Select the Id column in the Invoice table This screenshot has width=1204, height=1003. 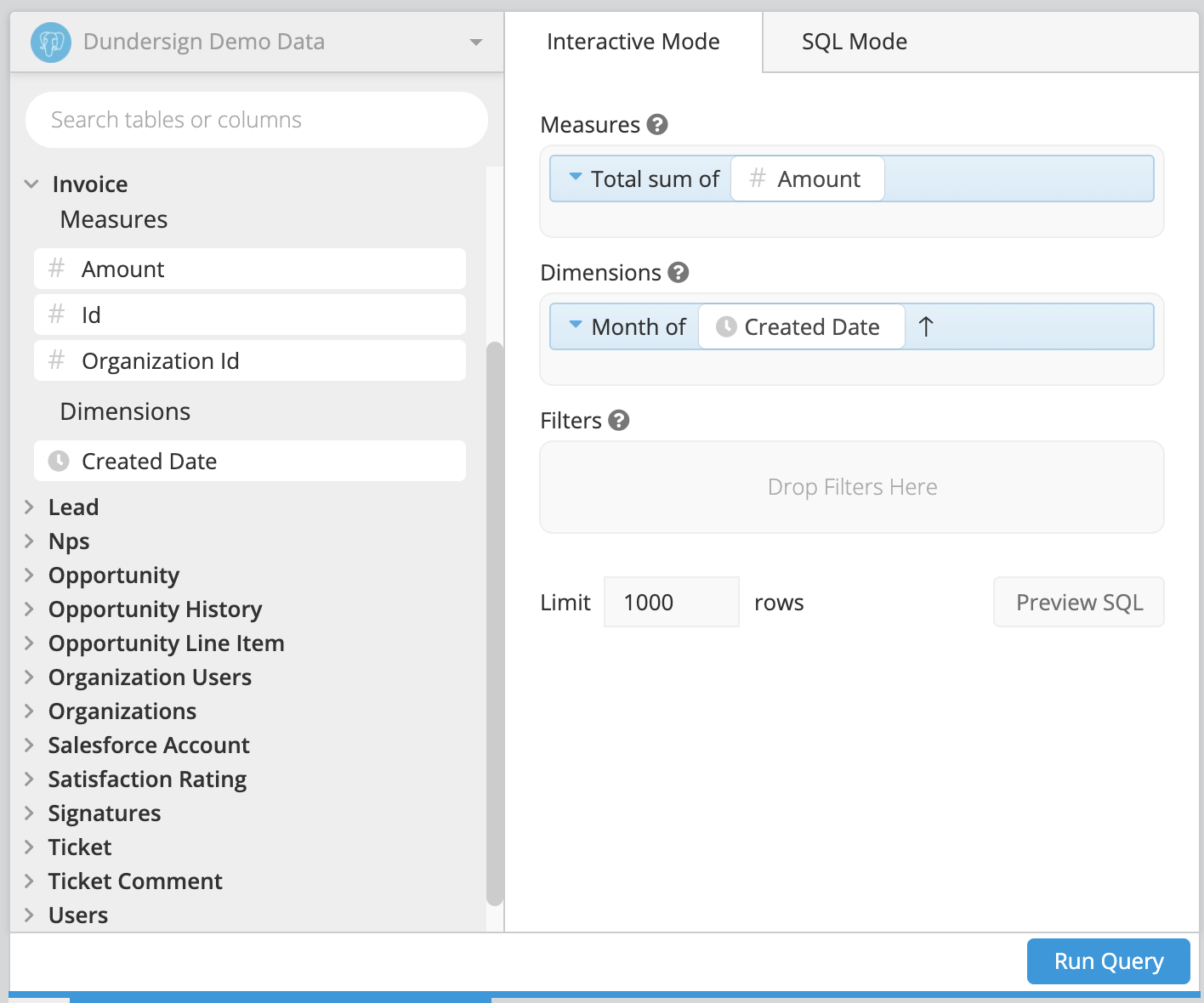pyautogui.click(x=250, y=314)
